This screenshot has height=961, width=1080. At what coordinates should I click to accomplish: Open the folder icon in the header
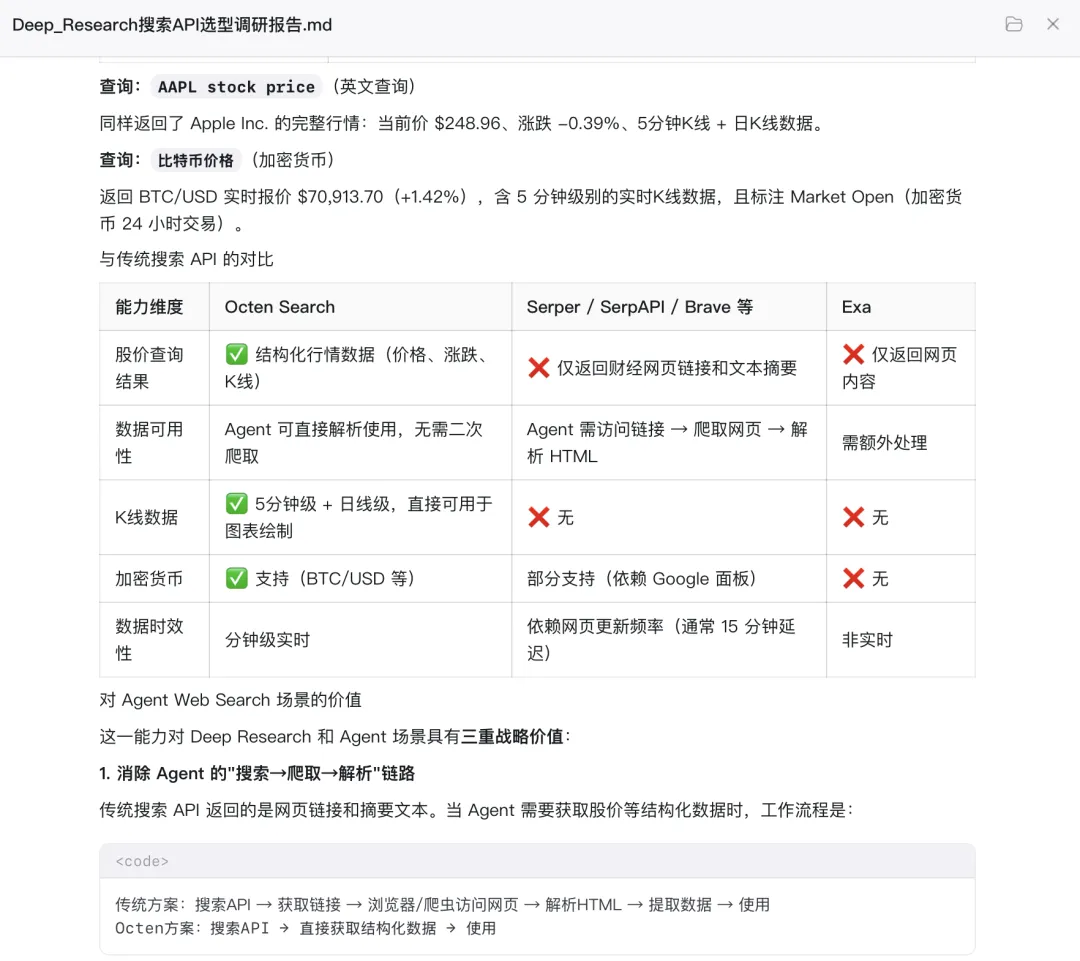1013,24
